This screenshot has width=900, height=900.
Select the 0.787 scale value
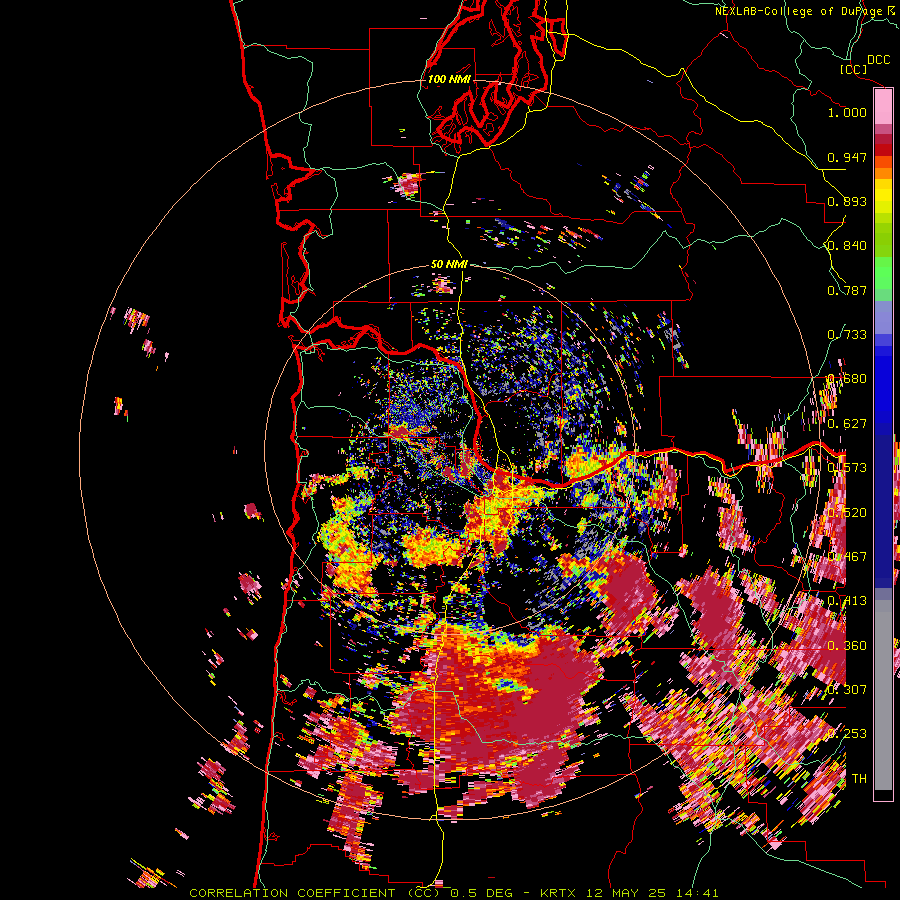tap(847, 290)
